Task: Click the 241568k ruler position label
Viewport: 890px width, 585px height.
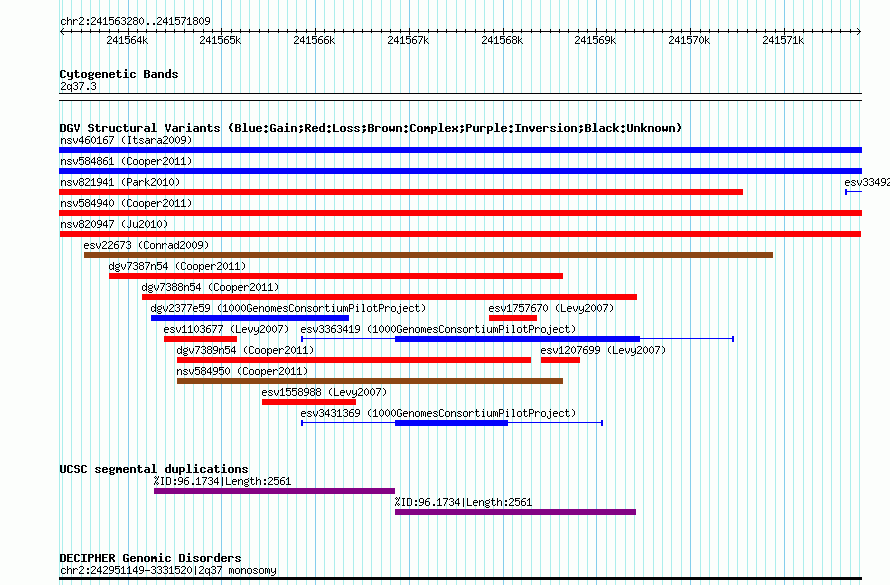Action: tap(502, 40)
